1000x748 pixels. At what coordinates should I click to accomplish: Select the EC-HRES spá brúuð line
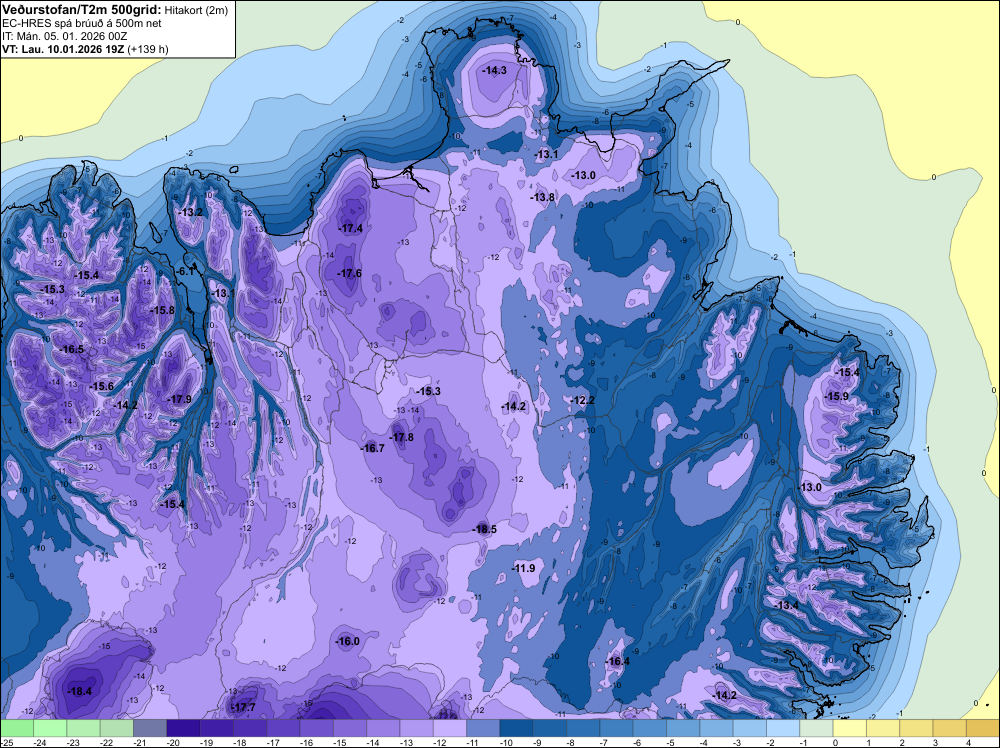click(82, 24)
